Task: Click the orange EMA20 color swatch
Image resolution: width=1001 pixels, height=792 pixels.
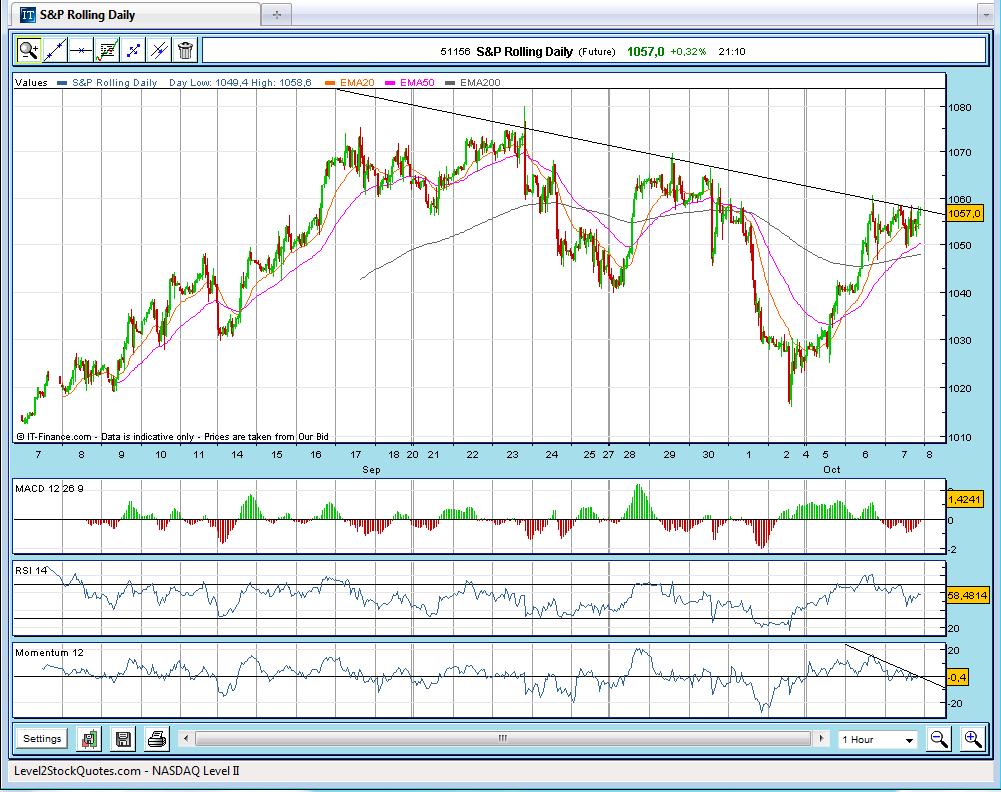Action: [330, 83]
